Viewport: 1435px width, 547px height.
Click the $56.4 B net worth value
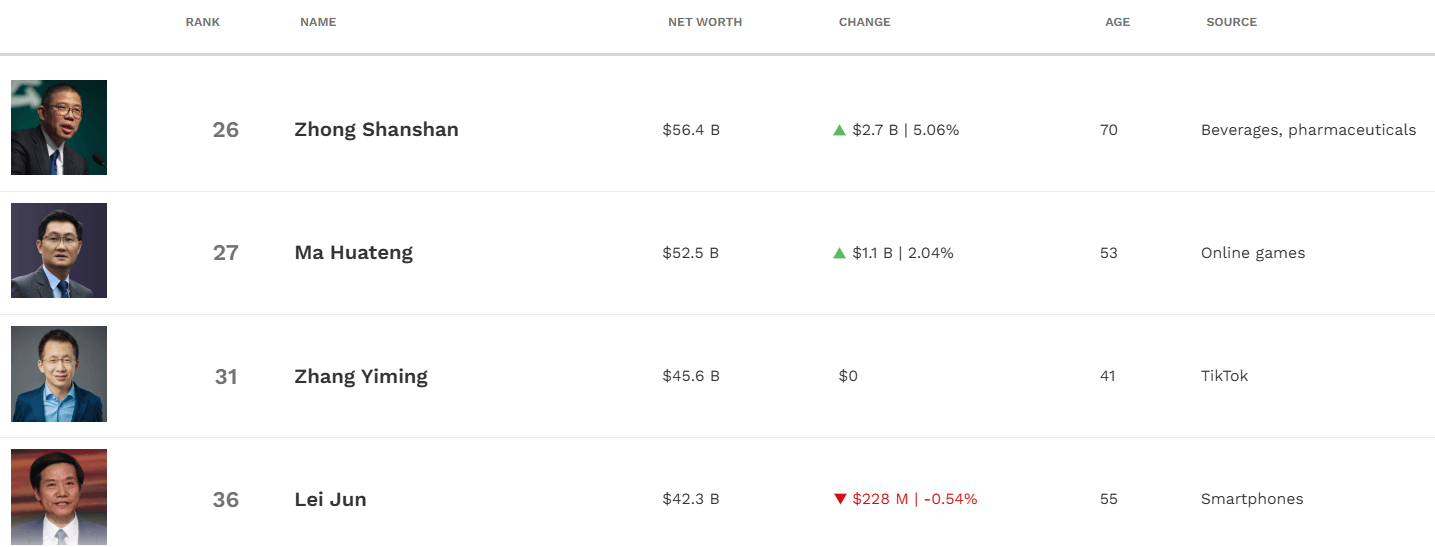coord(691,130)
